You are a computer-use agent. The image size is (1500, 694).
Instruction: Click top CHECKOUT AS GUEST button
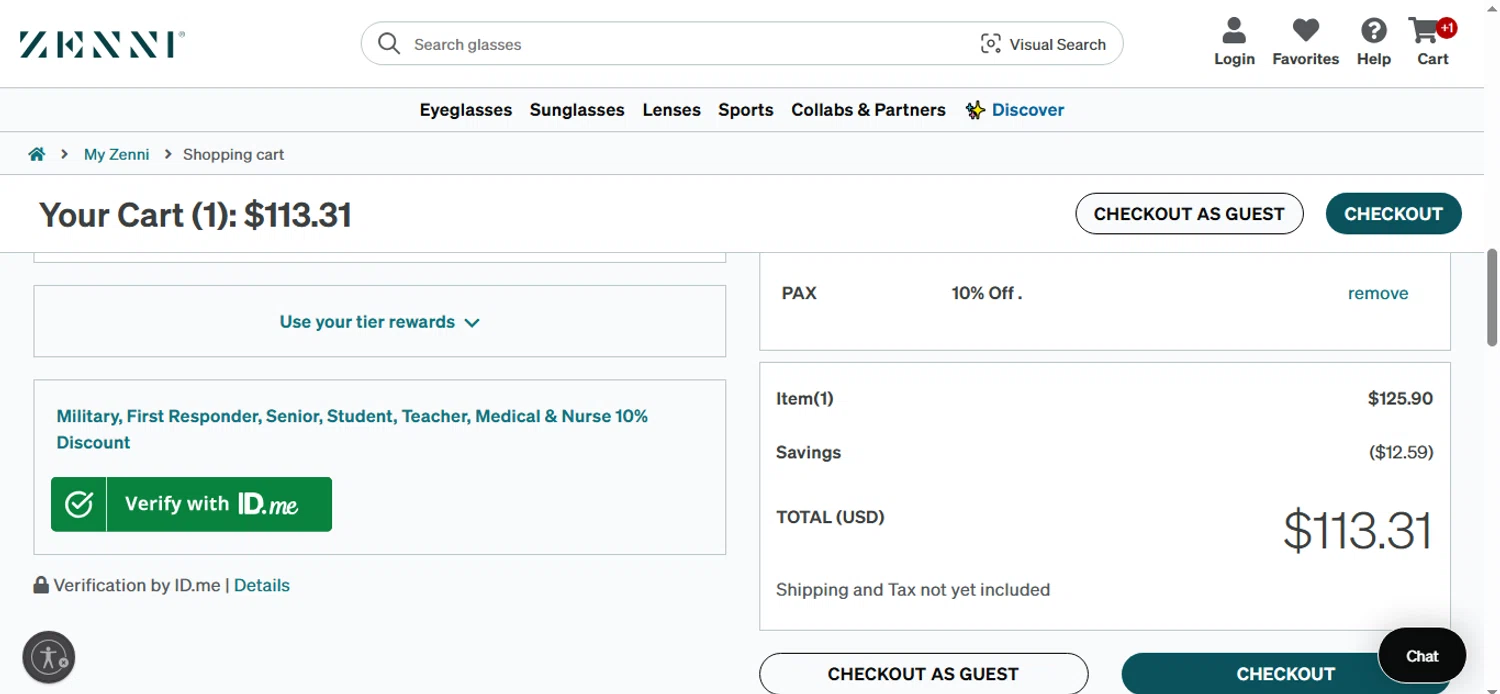1189,214
